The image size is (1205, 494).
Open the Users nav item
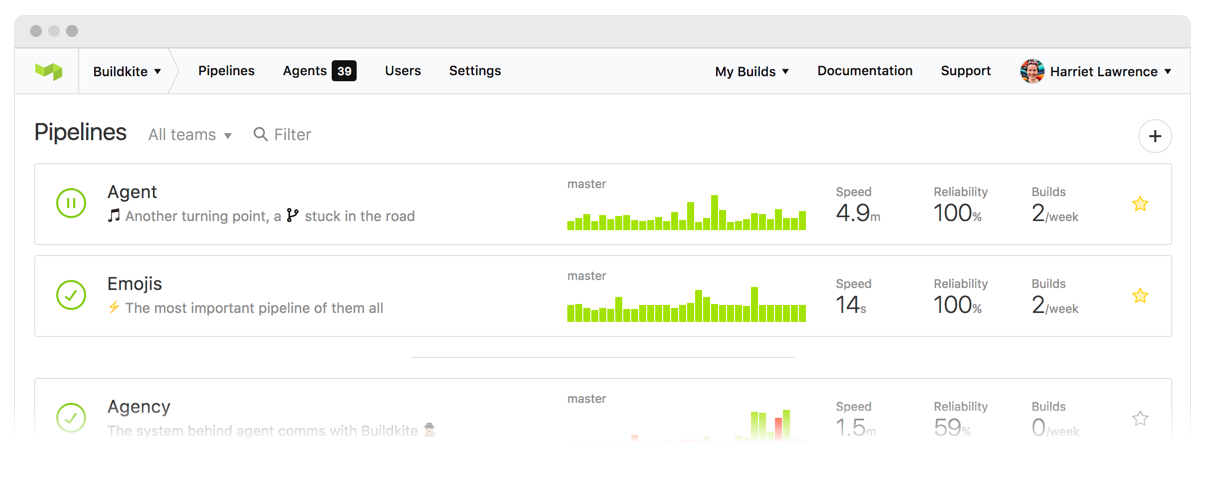click(x=403, y=71)
